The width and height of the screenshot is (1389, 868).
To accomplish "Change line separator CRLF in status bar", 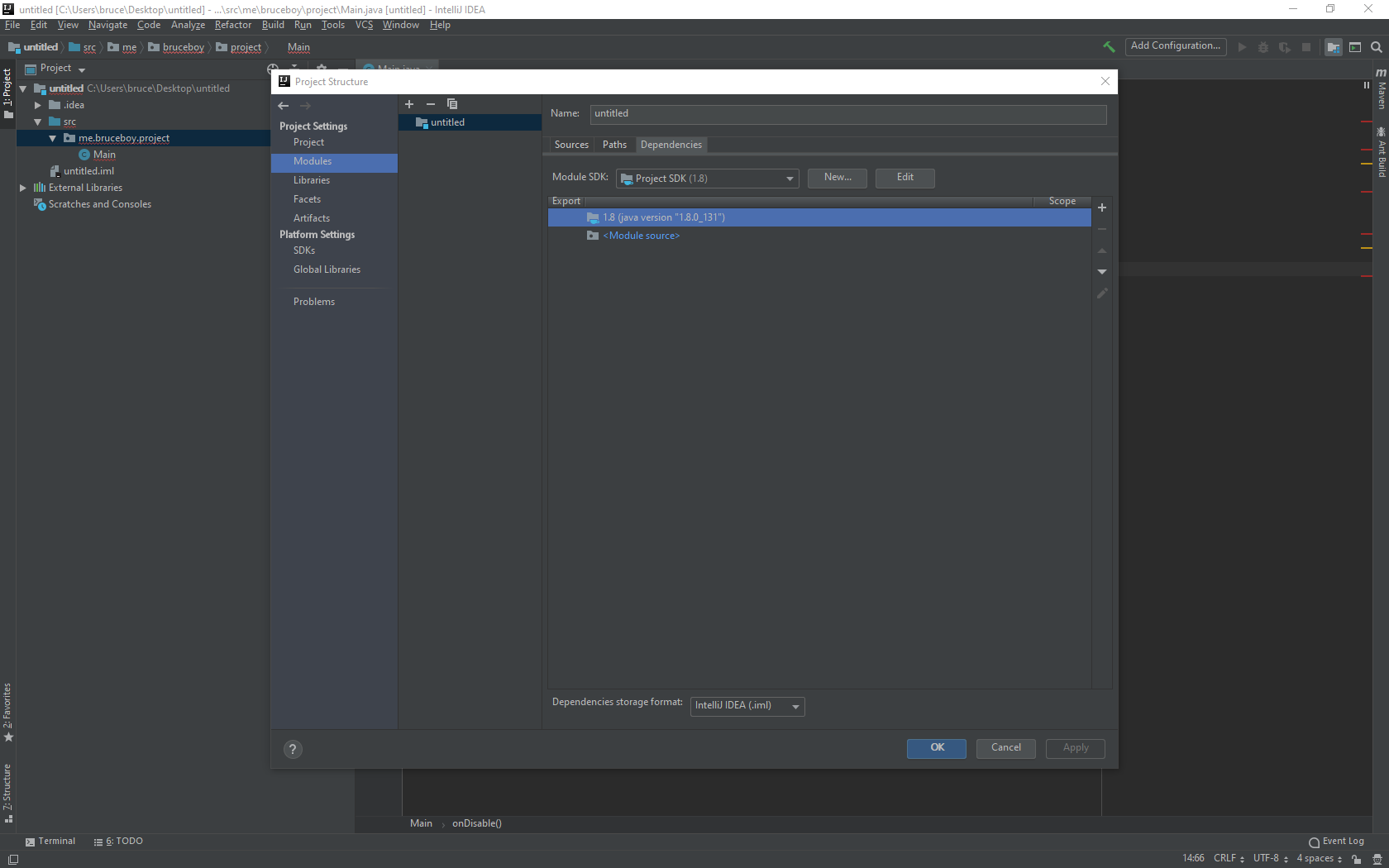I will [1229, 859].
